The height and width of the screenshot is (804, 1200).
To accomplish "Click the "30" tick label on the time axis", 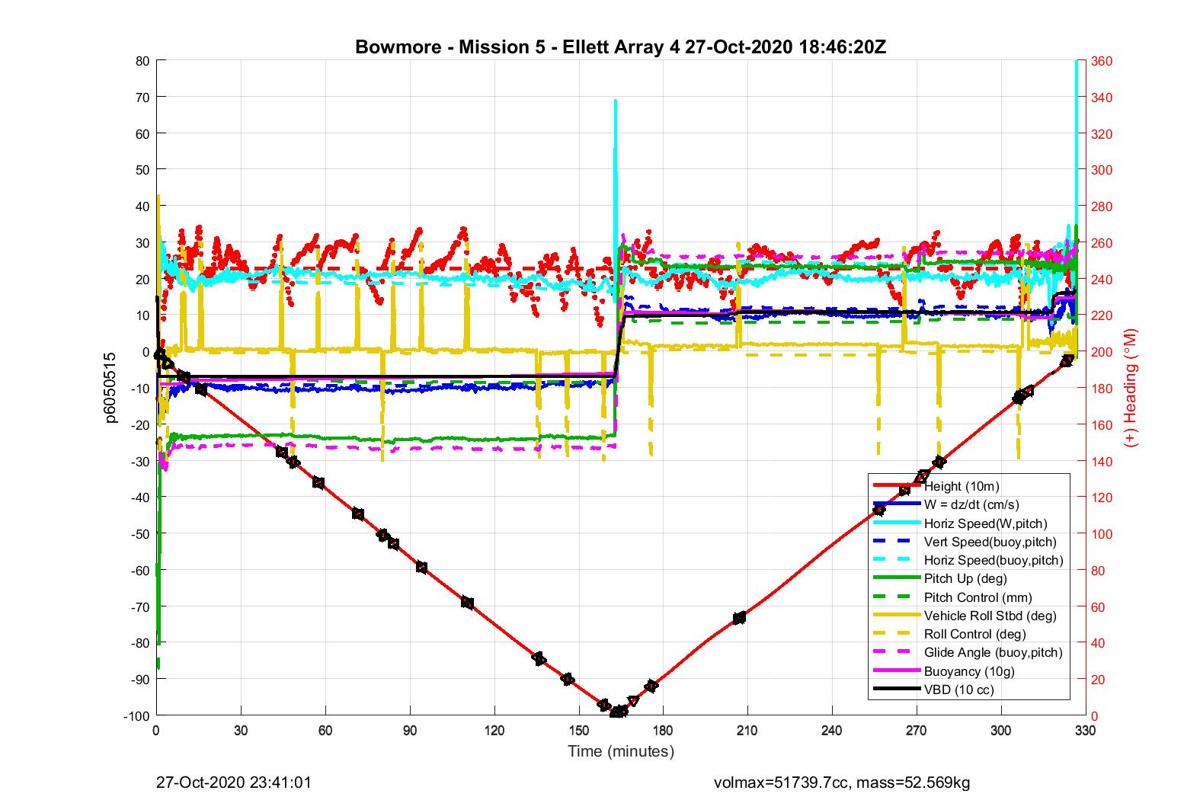I will [240, 731].
